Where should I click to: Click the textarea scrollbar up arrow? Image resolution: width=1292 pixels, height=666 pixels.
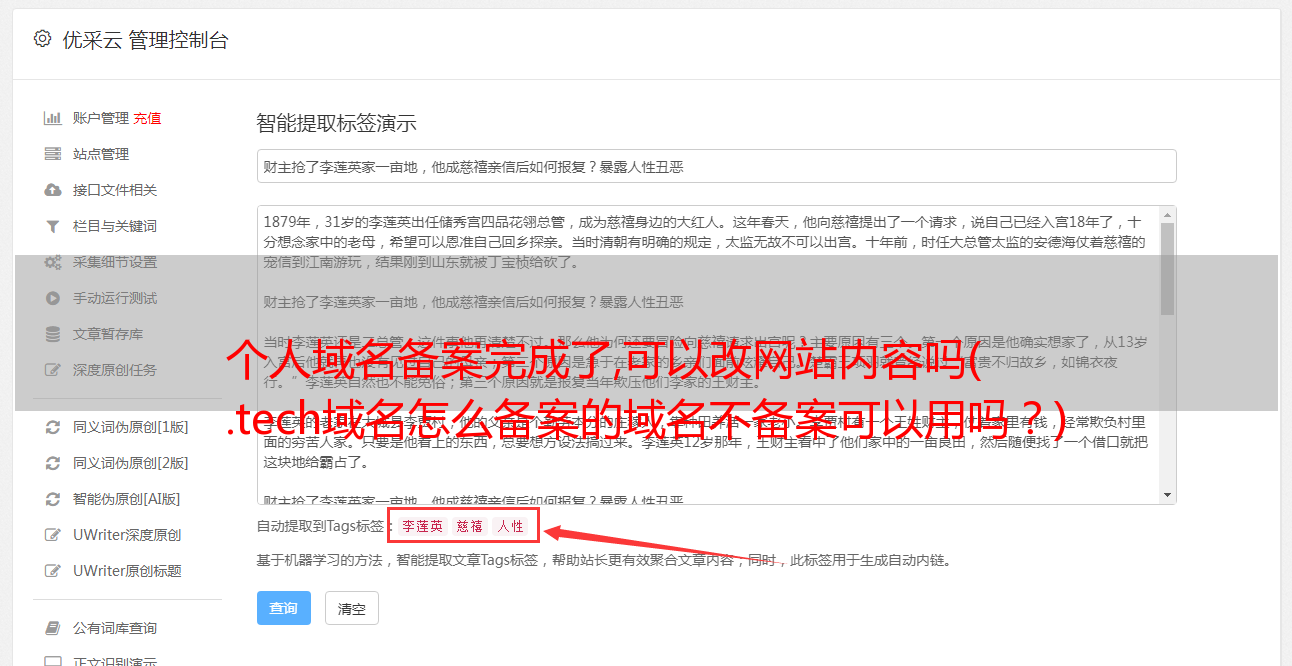point(1167,215)
